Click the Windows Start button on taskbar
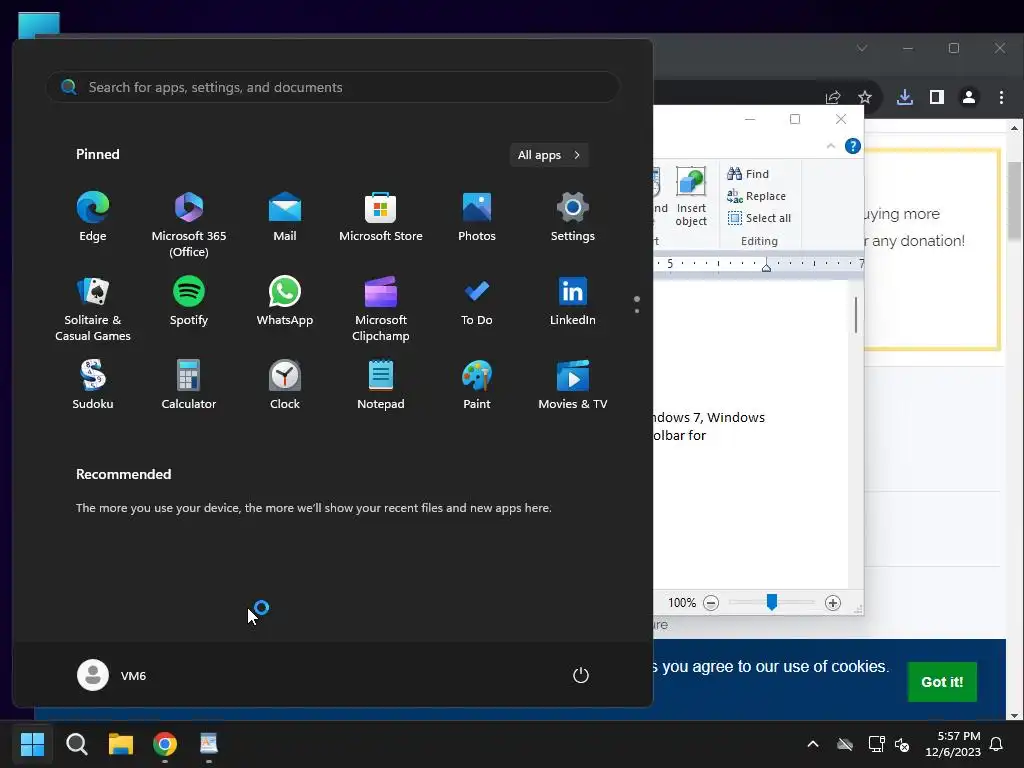The image size is (1024, 768). (32, 744)
